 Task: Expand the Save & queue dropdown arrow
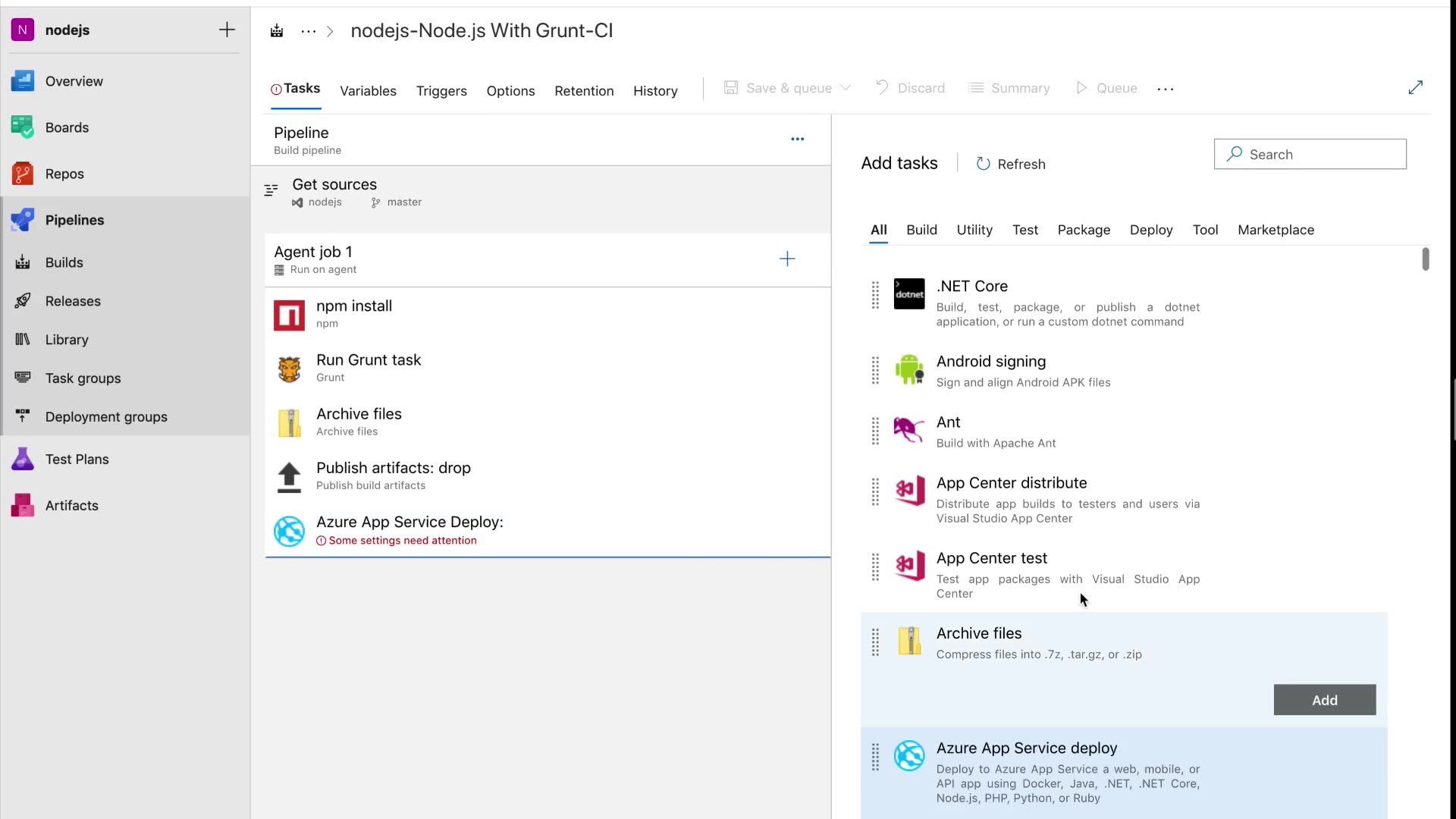click(846, 88)
